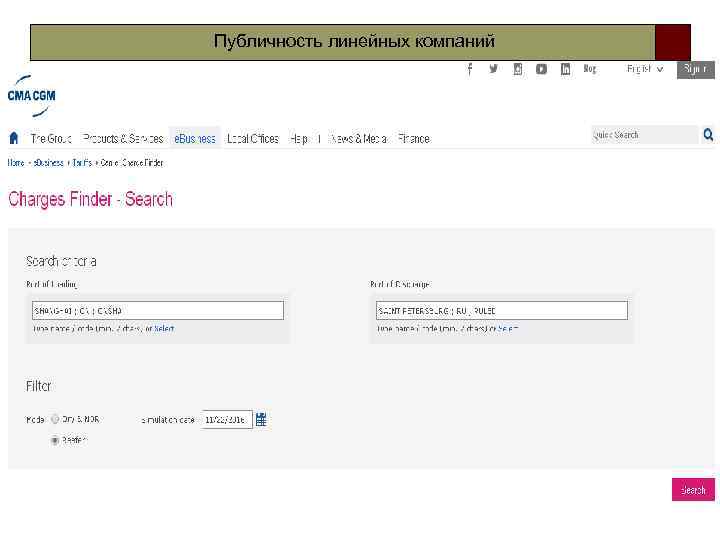Click the pink Search button
This screenshot has width=720, height=540.
click(693, 489)
